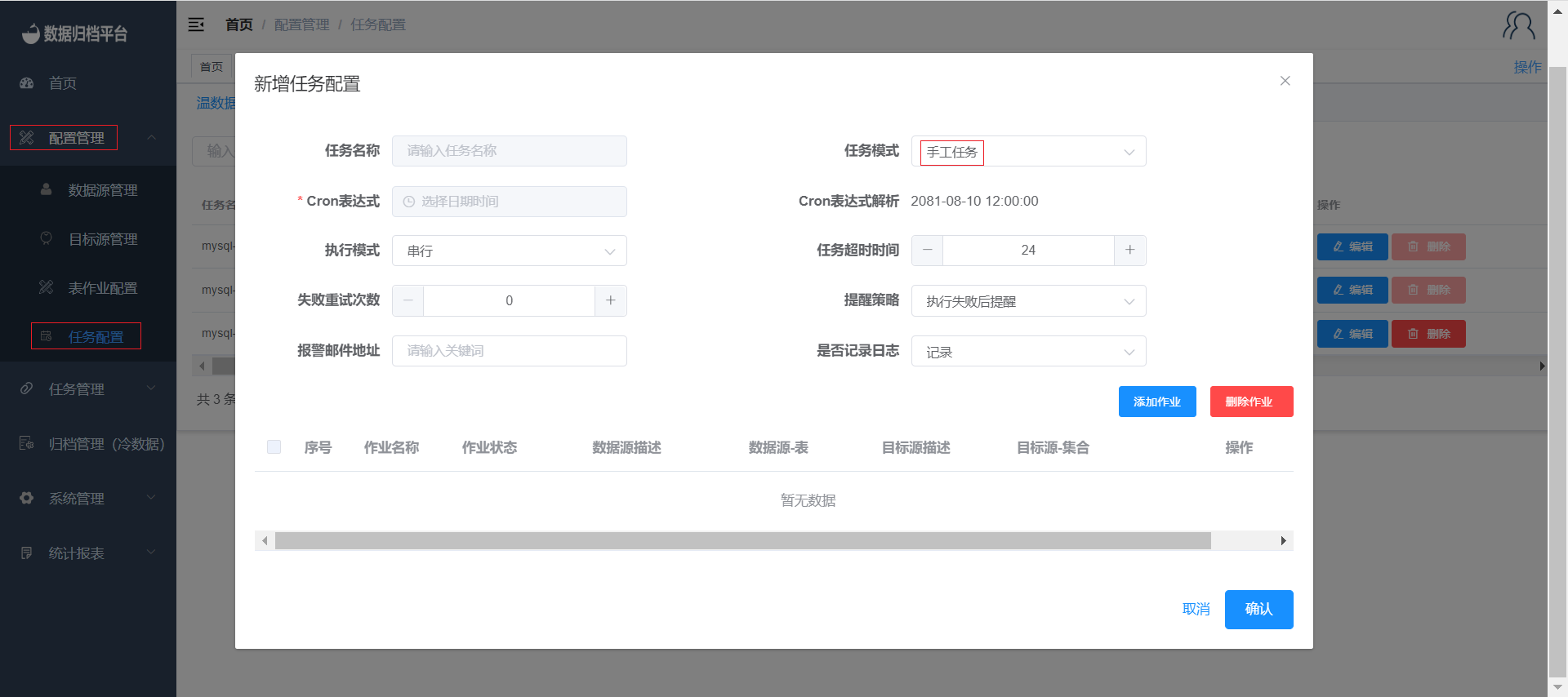This screenshot has height=697, width=1568.
Task: Click the horizontal scrollbar thumb of job table
Action: (743, 541)
